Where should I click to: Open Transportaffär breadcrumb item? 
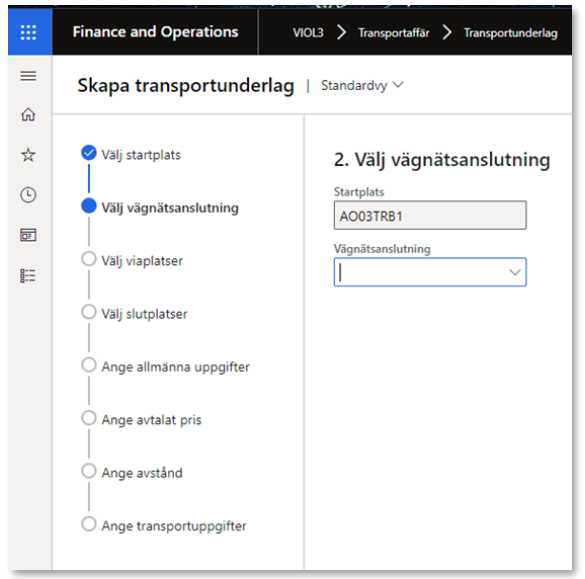(x=394, y=33)
